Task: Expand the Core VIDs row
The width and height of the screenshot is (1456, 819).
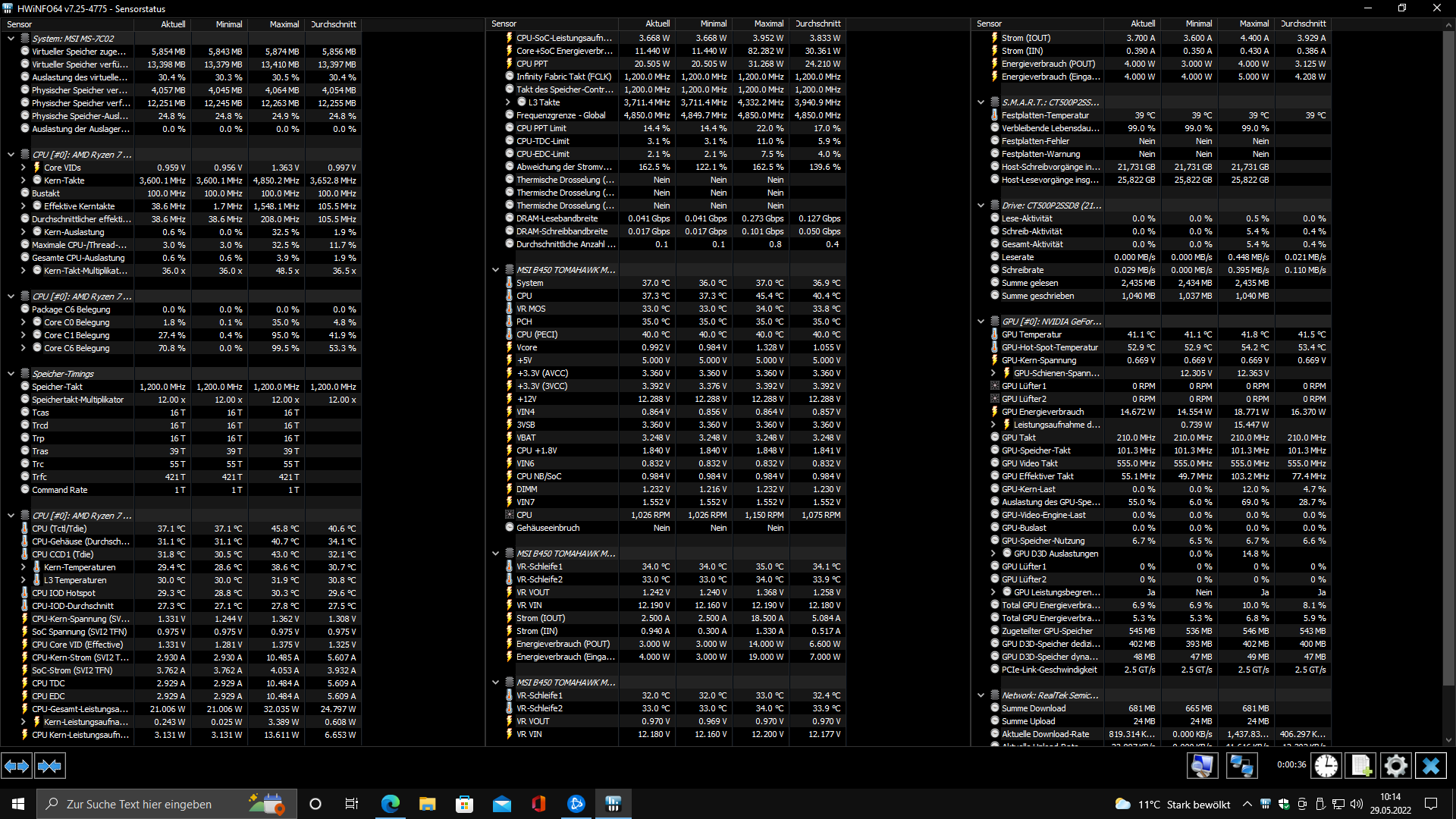Action: [23, 168]
